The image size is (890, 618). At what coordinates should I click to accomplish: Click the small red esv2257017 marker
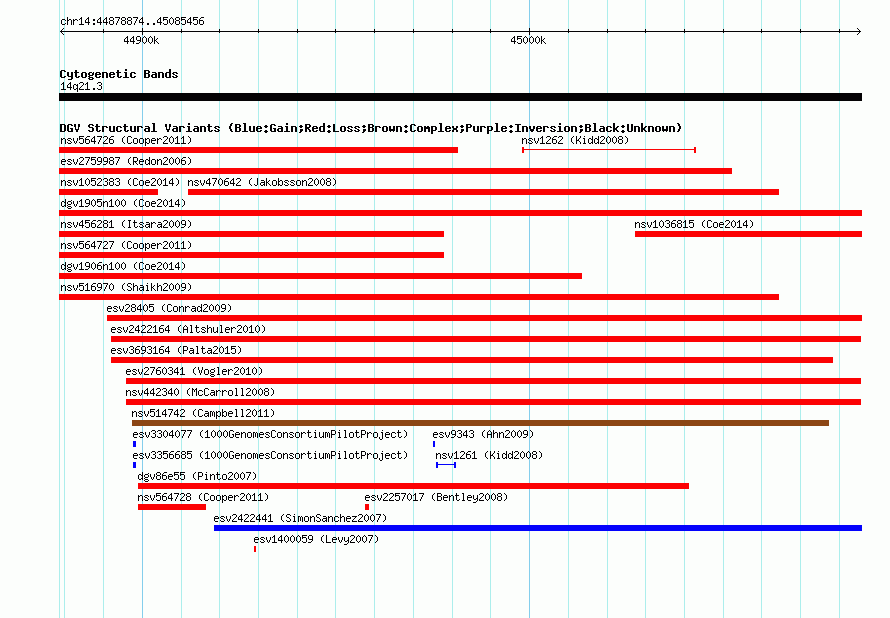point(367,507)
